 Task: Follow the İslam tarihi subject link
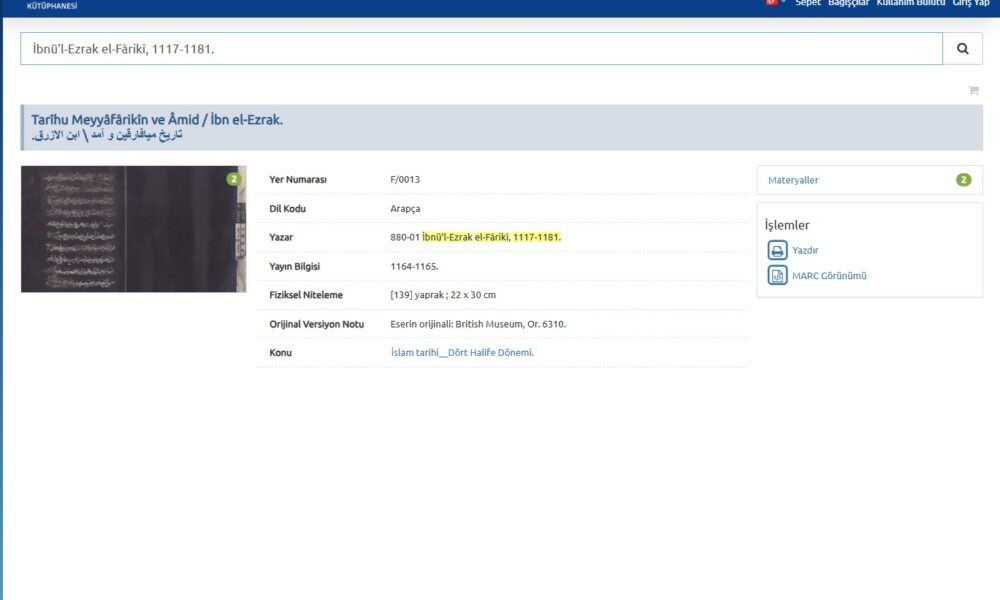click(x=461, y=353)
